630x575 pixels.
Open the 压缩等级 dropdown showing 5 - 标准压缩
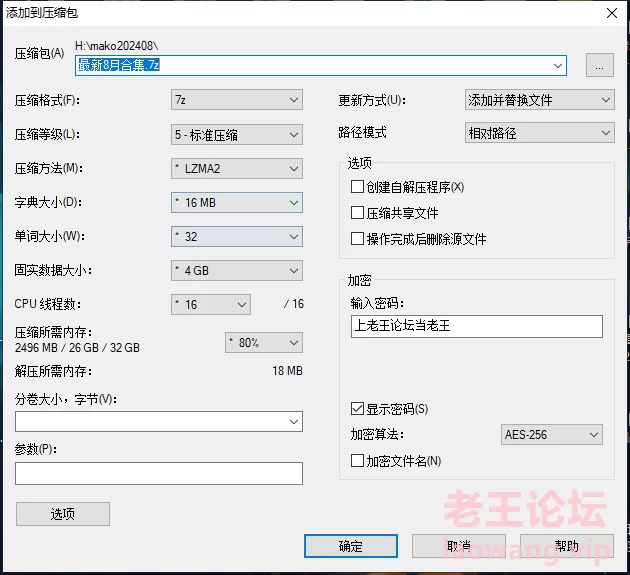coord(237,135)
